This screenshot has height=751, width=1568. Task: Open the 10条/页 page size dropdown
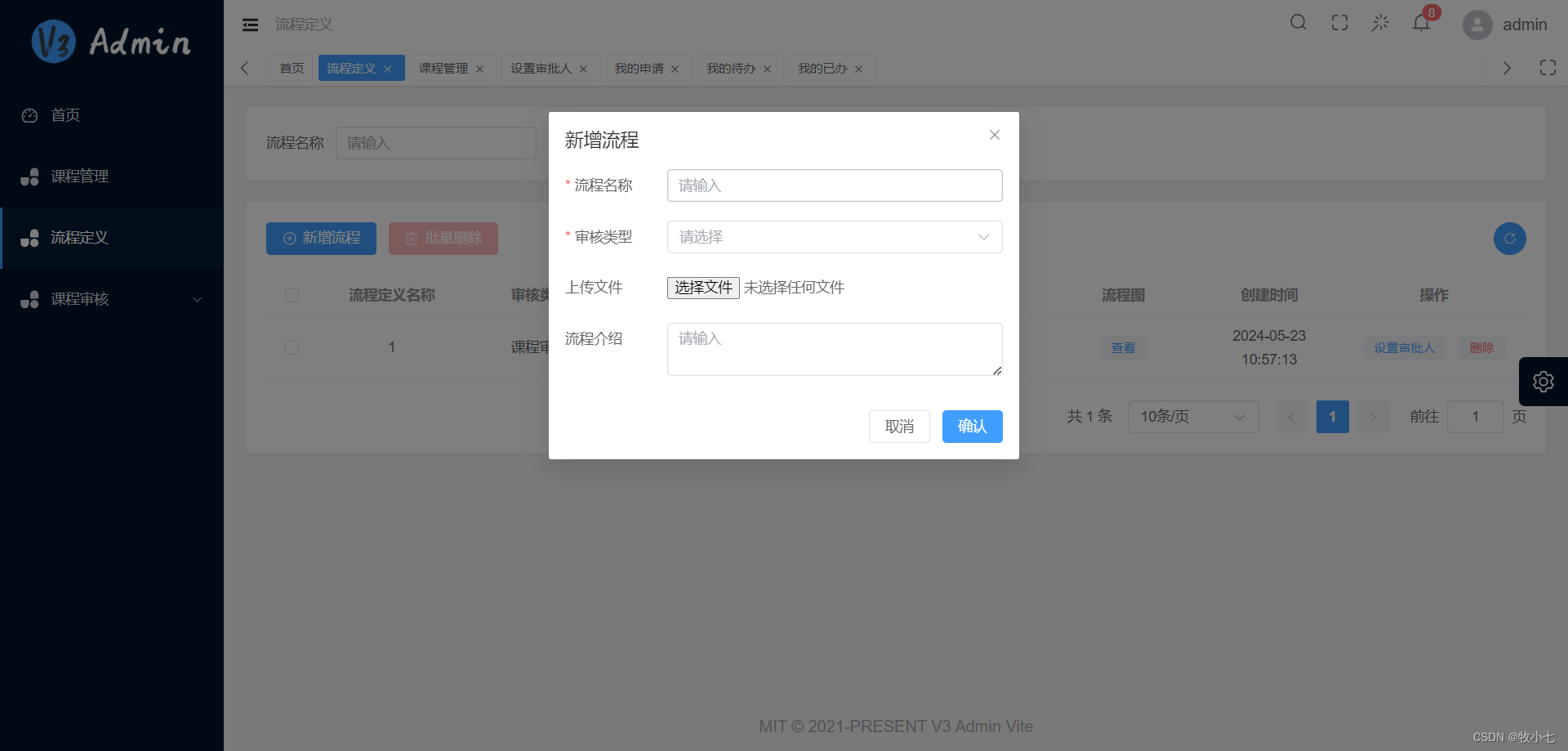[x=1192, y=417]
